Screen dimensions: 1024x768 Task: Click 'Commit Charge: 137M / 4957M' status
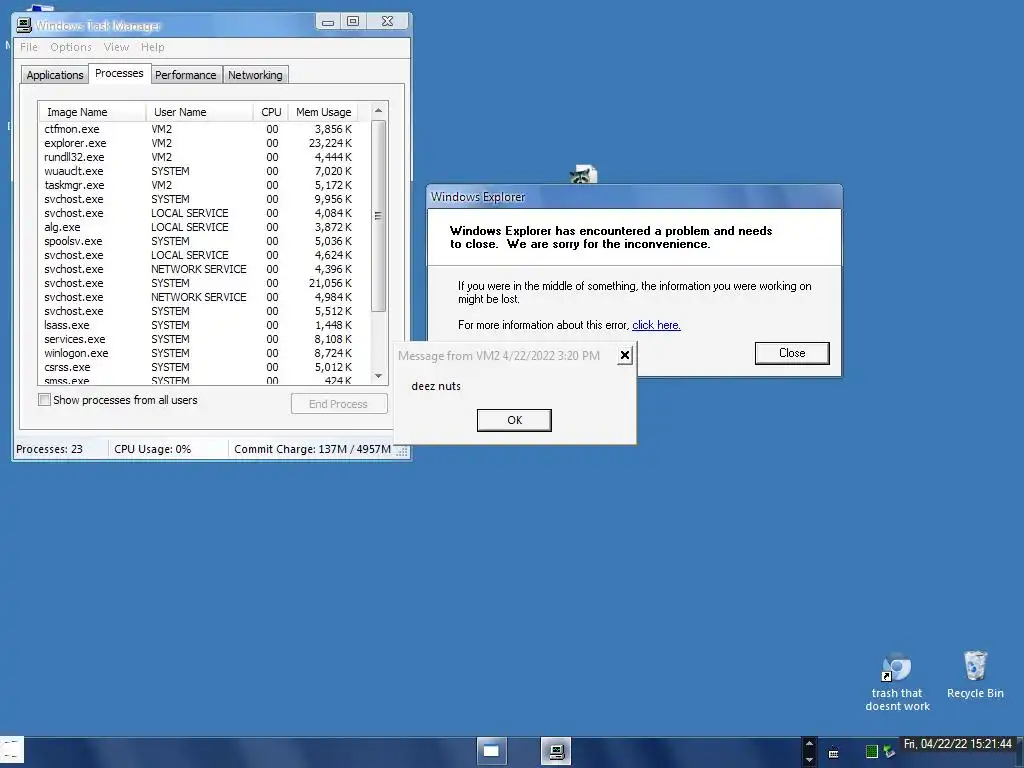pos(312,449)
